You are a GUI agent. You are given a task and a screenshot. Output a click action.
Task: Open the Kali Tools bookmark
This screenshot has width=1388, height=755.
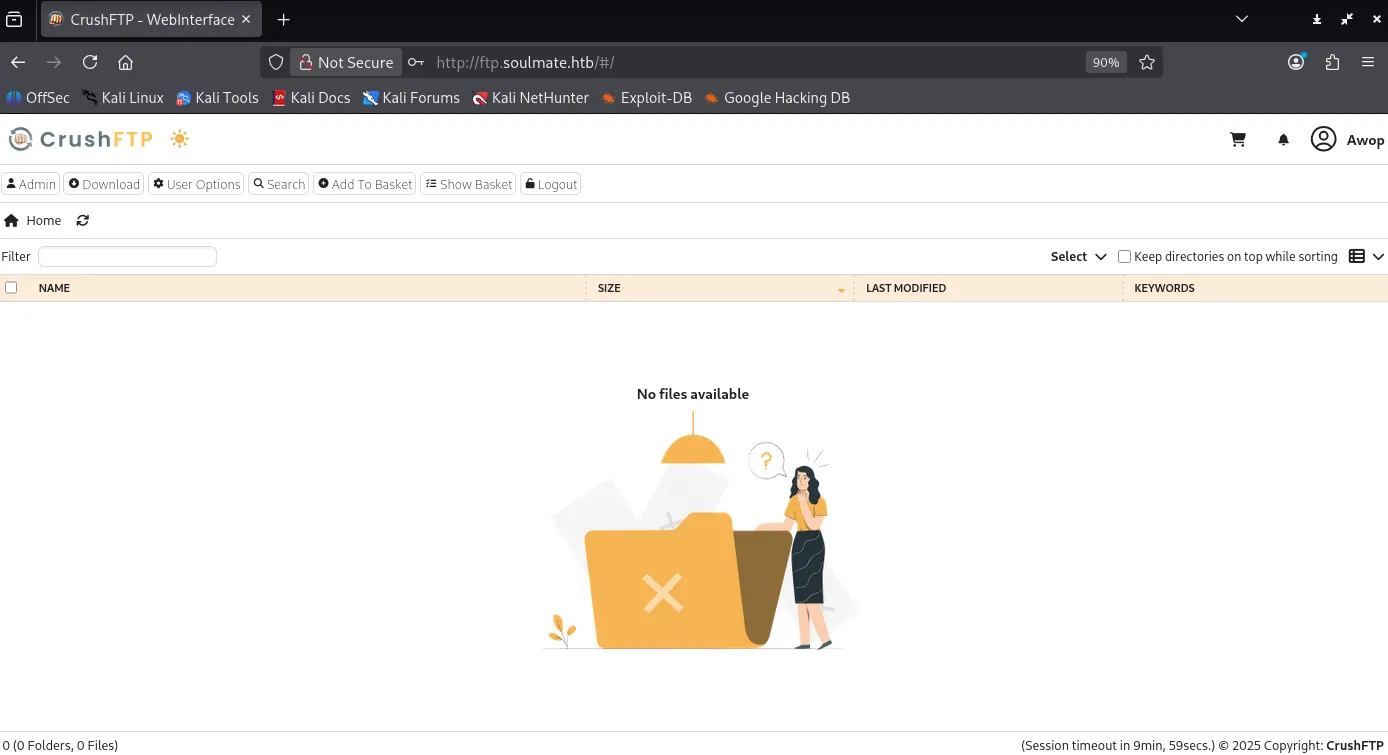point(217,98)
